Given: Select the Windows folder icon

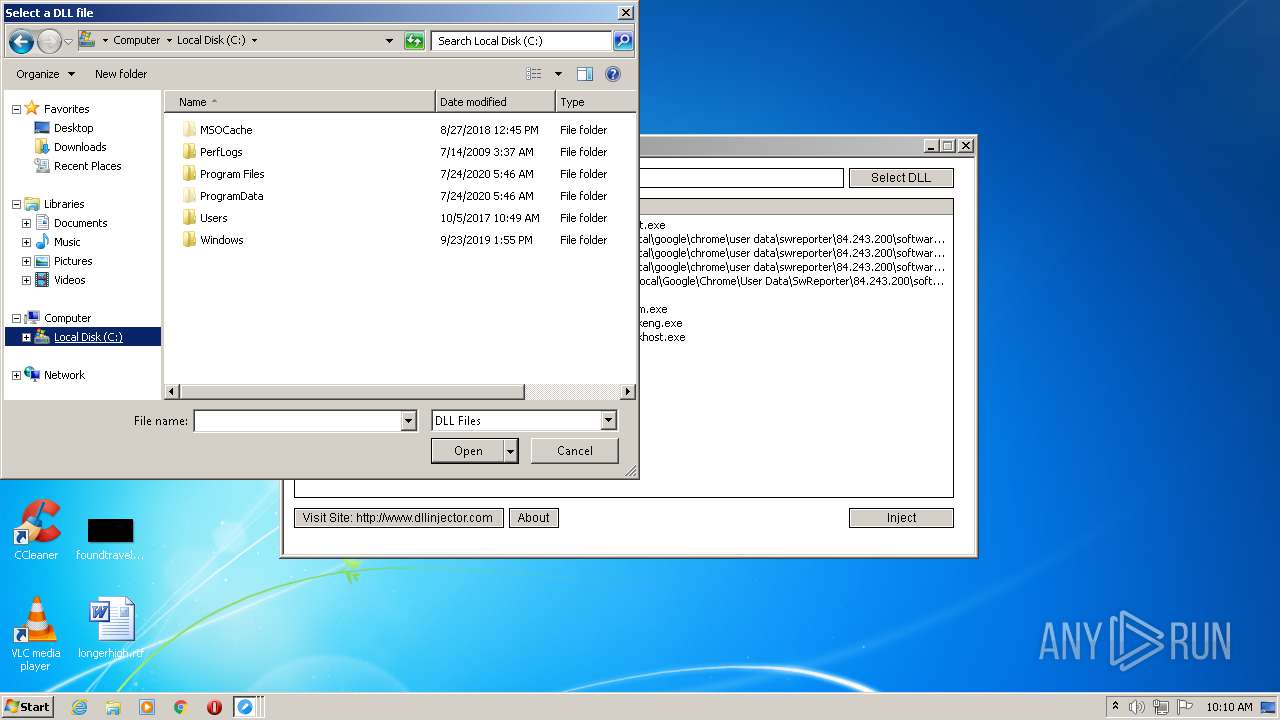Looking at the screenshot, I should 189,240.
